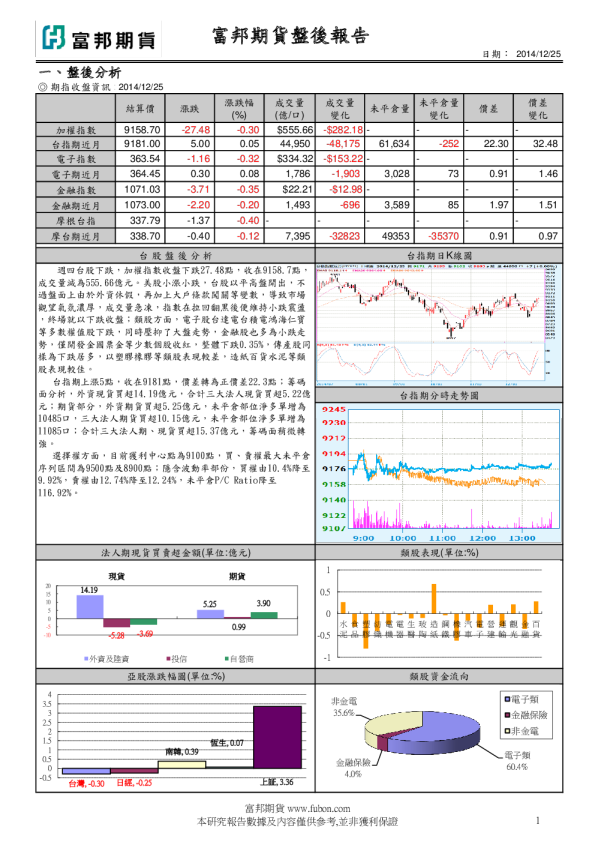Image resolution: width=595 pixels, height=842 pixels.
Task: Select the section heading 一、盤後分析
Action: (79, 72)
